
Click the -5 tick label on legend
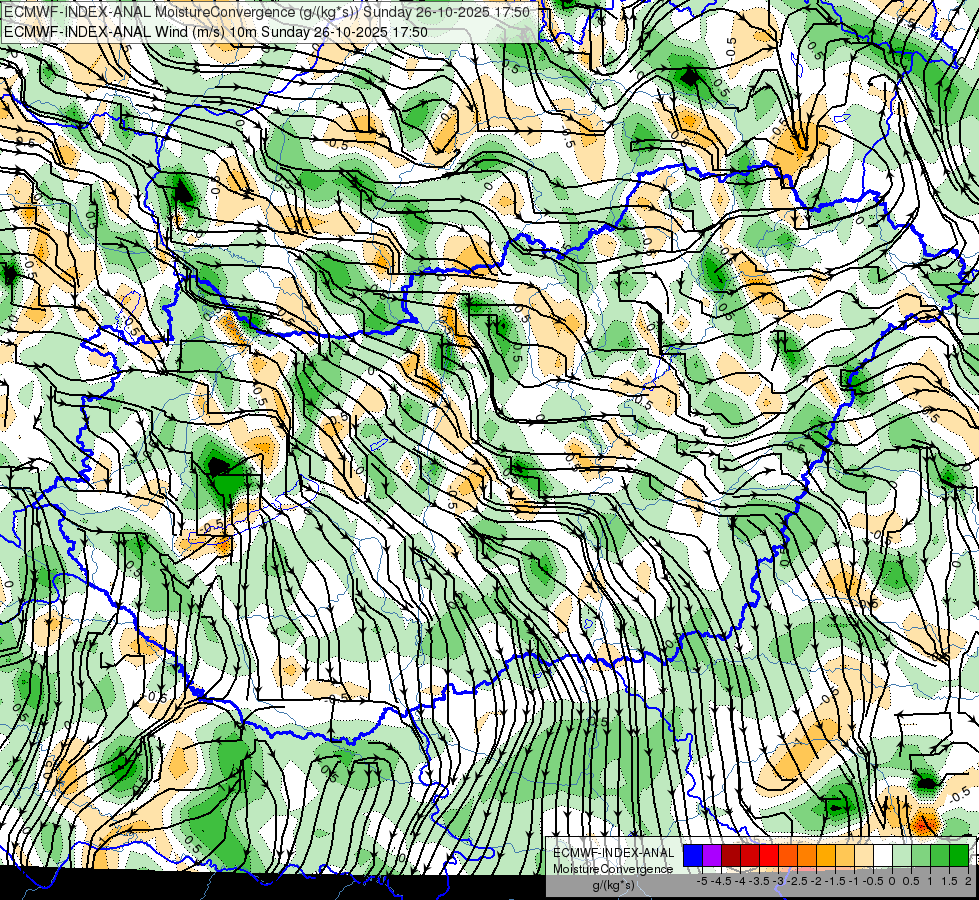pyautogui.click(x=702, y=881)
